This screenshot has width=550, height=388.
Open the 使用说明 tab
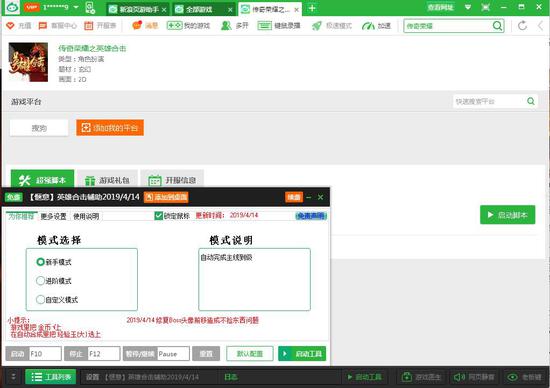tap(86, 216)
